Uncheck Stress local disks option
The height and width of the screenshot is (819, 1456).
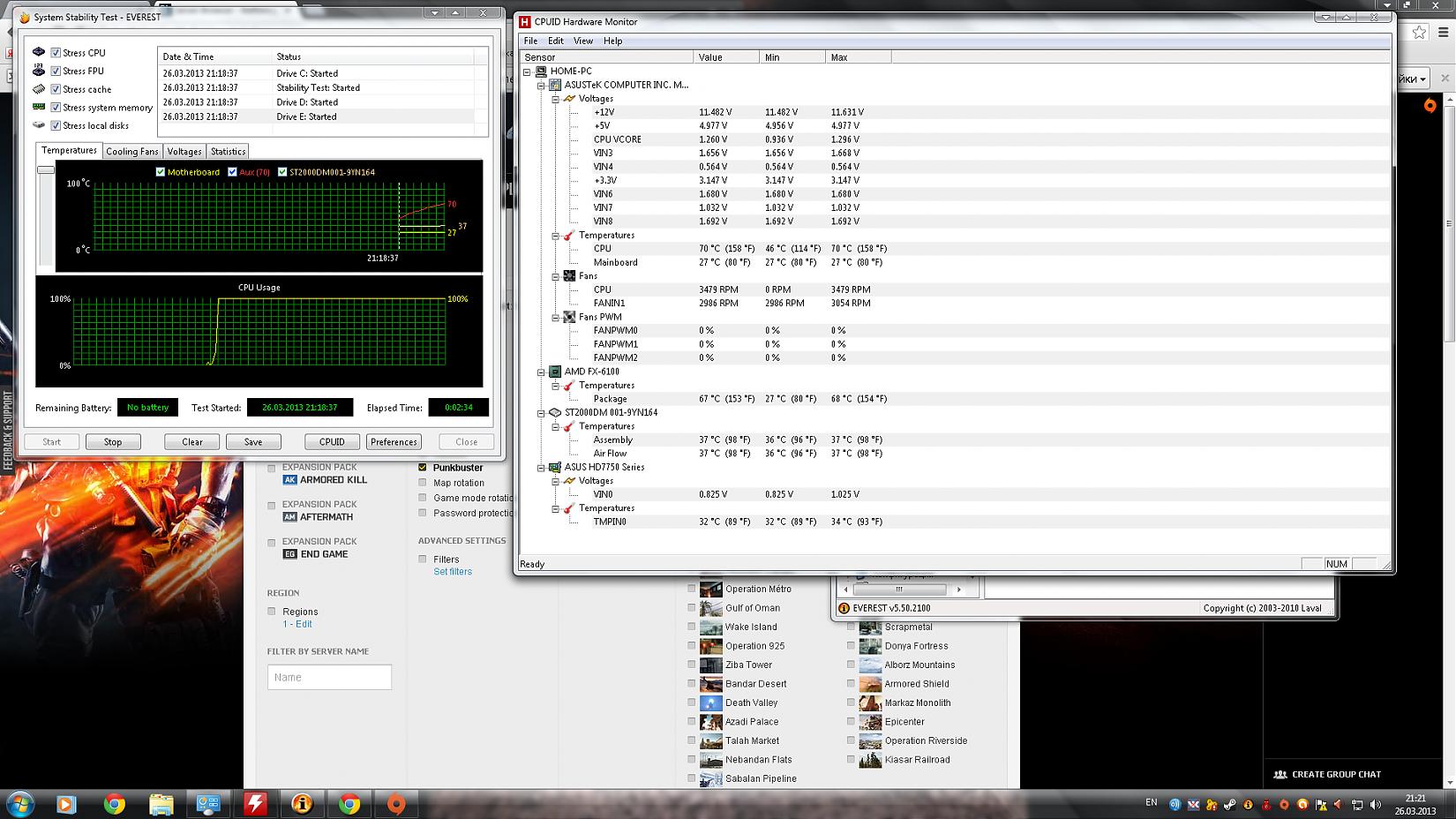pyautogui.click(x=56, y=126)
